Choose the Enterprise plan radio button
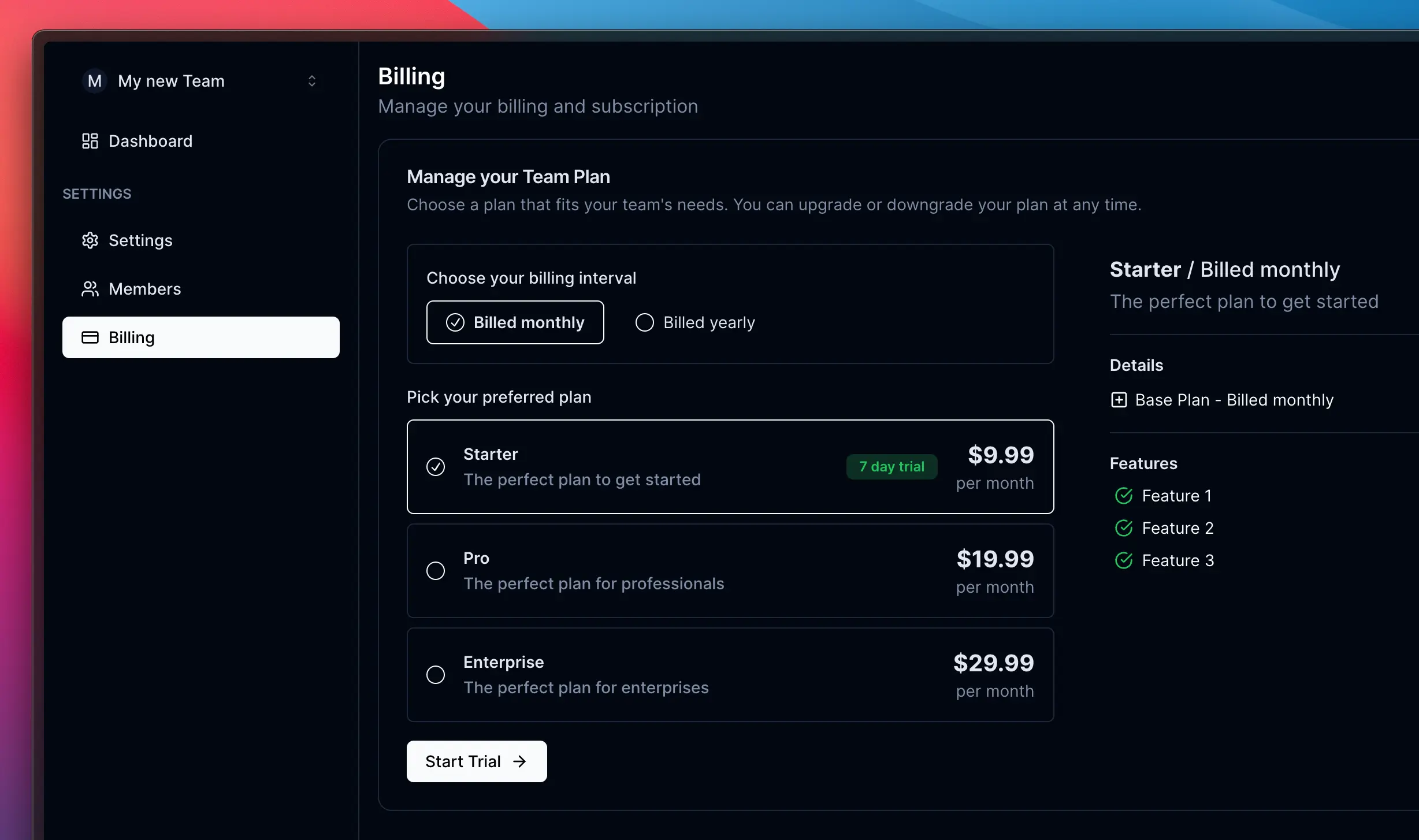 [x=436, y=675]
